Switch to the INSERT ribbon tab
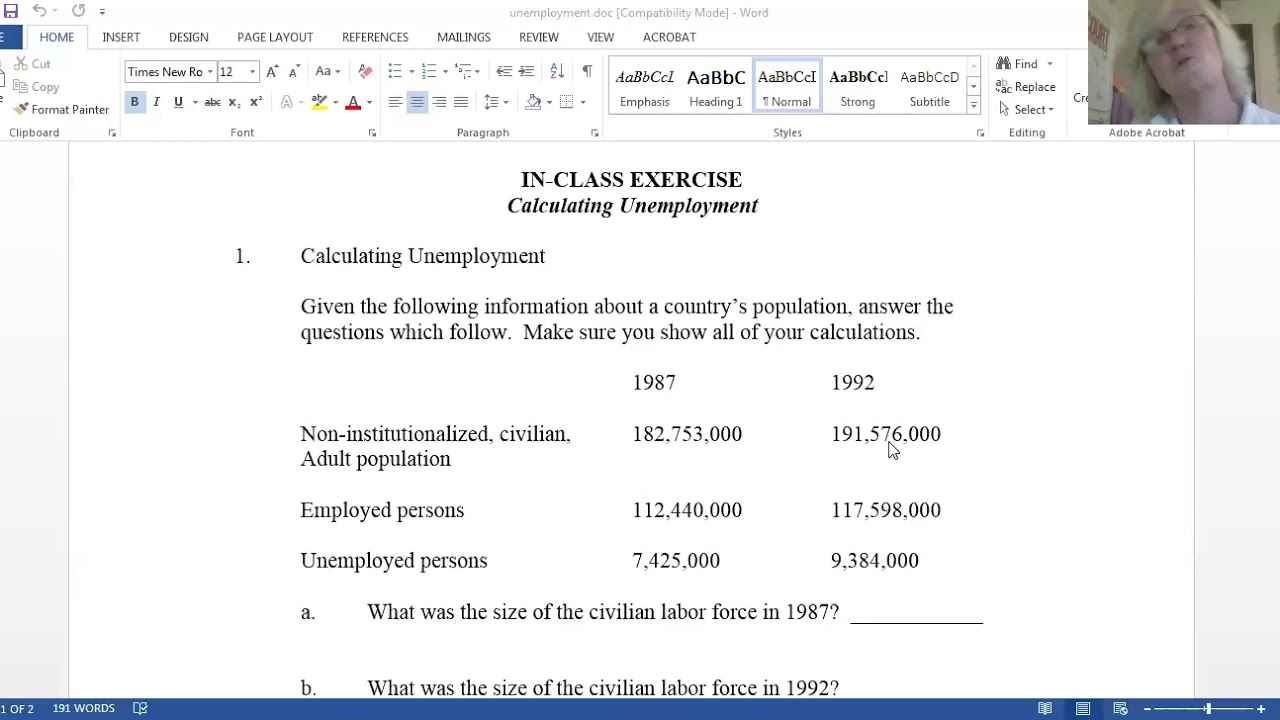 click(x=121, y=37)
